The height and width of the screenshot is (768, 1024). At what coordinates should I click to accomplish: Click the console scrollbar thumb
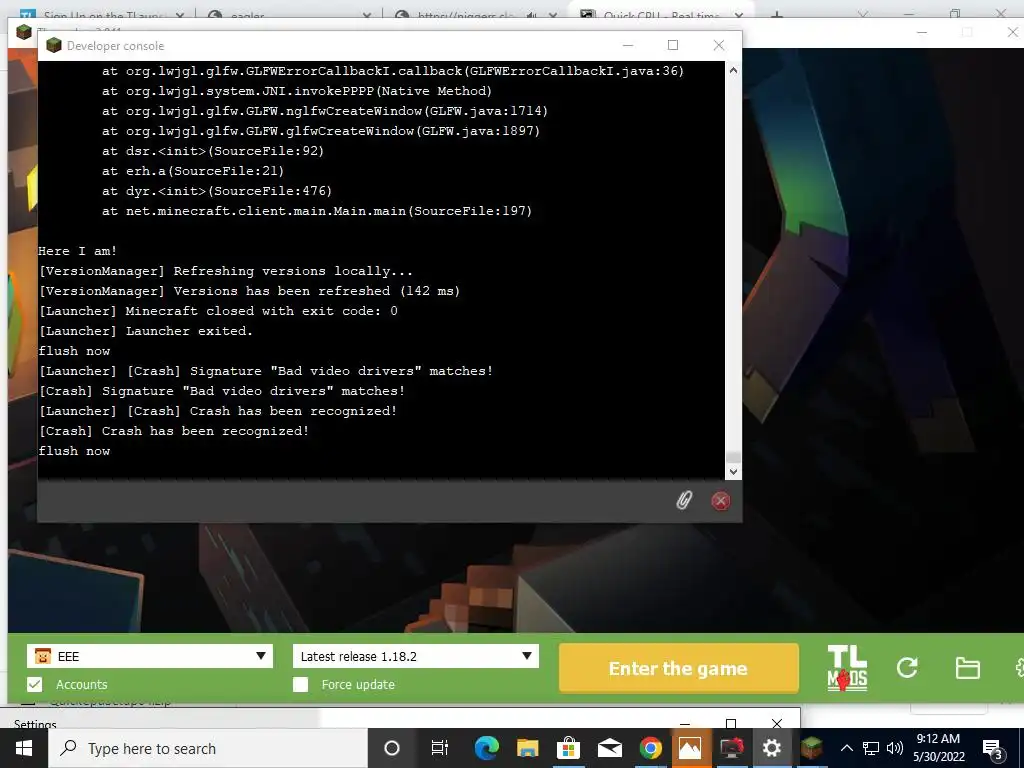point(733,457)
